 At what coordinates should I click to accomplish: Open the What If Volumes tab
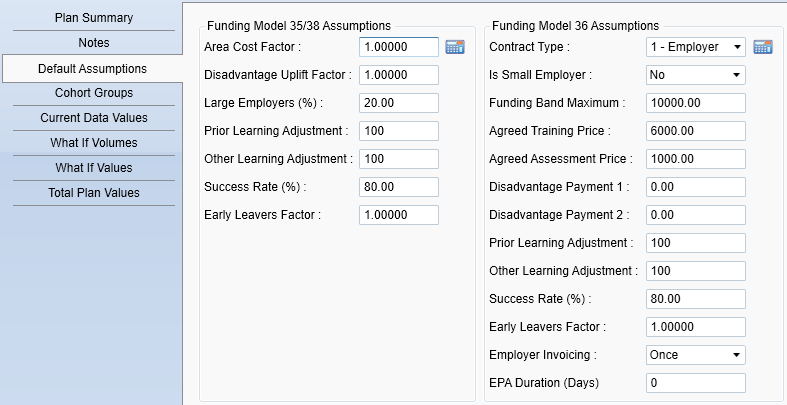[94, 143]
